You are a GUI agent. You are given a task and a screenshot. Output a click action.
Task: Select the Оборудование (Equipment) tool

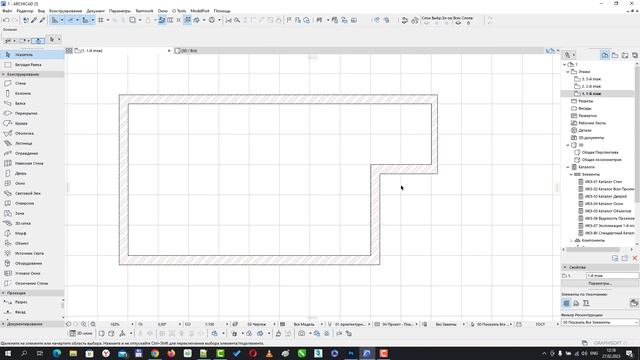(32, 263)
